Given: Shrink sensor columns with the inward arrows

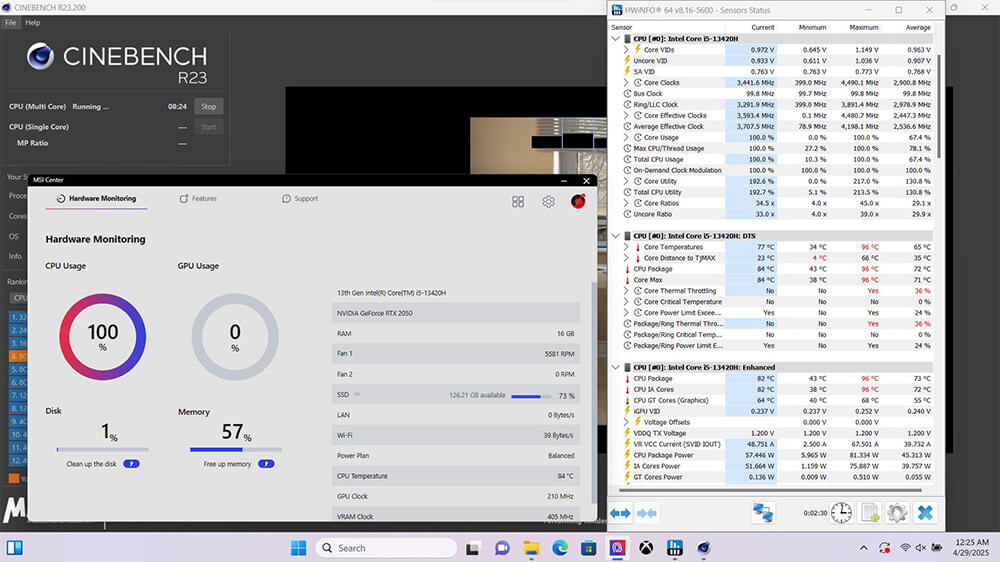Looking at the screenshot, I should pos(646,513).
